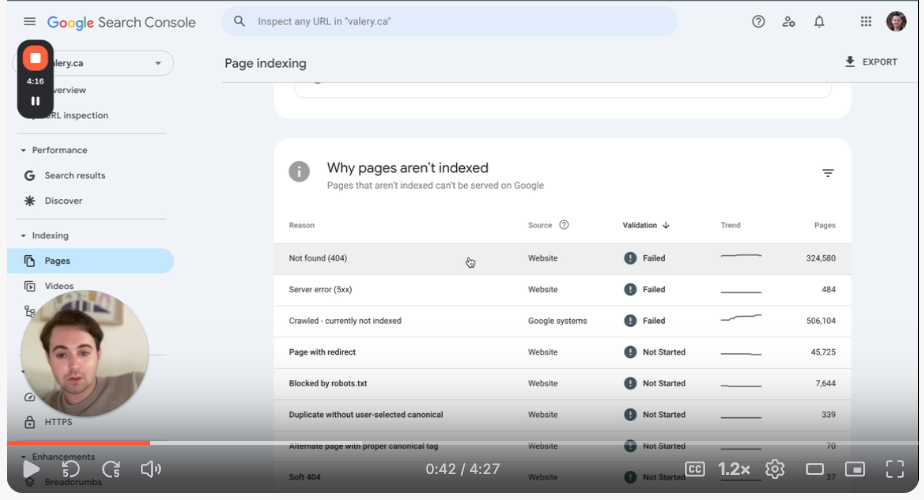Screen dimensions: 924x500
Task: Open the Google apps grid
Action: point(866,22)
